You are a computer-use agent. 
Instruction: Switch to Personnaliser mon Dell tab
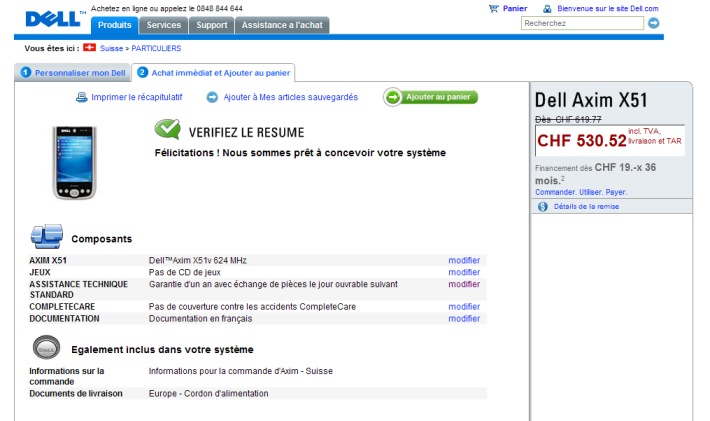[x=73, y=73]
